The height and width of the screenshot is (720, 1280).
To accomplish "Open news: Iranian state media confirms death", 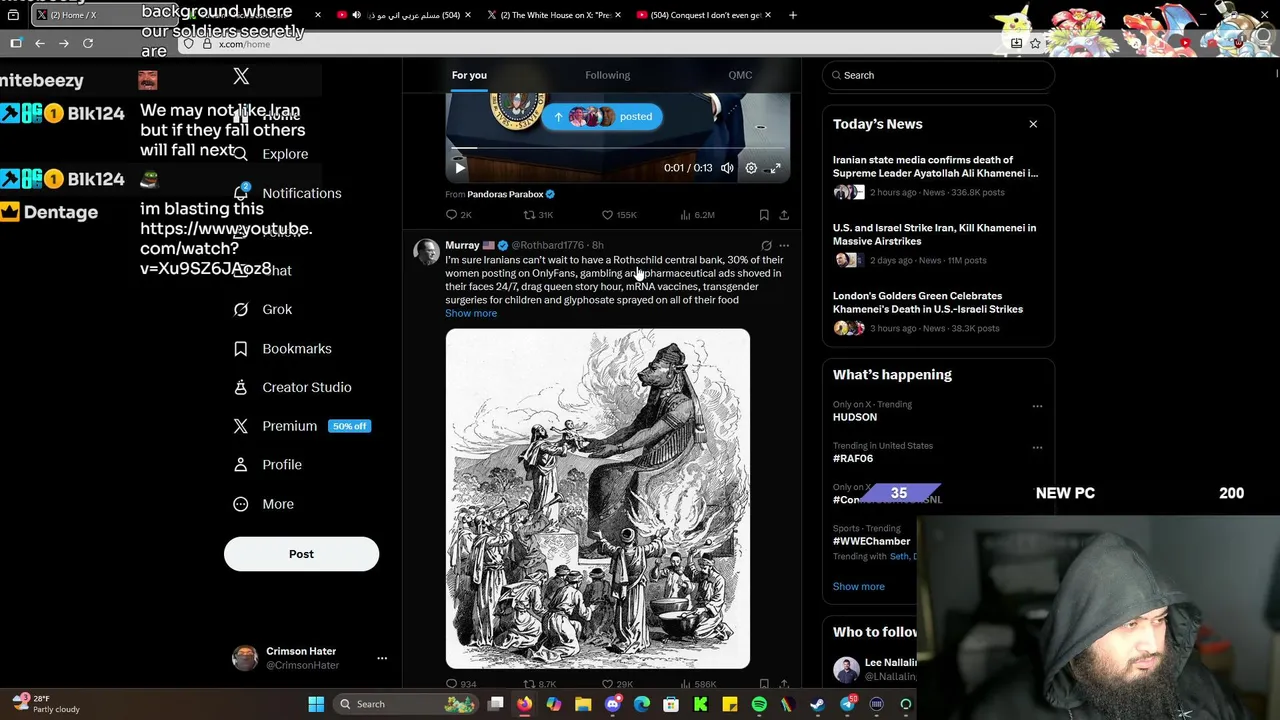I will [936, 175].
